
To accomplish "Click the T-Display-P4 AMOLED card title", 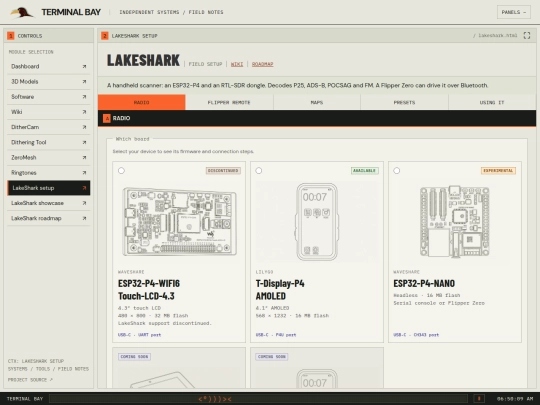I will click(280, 290).
